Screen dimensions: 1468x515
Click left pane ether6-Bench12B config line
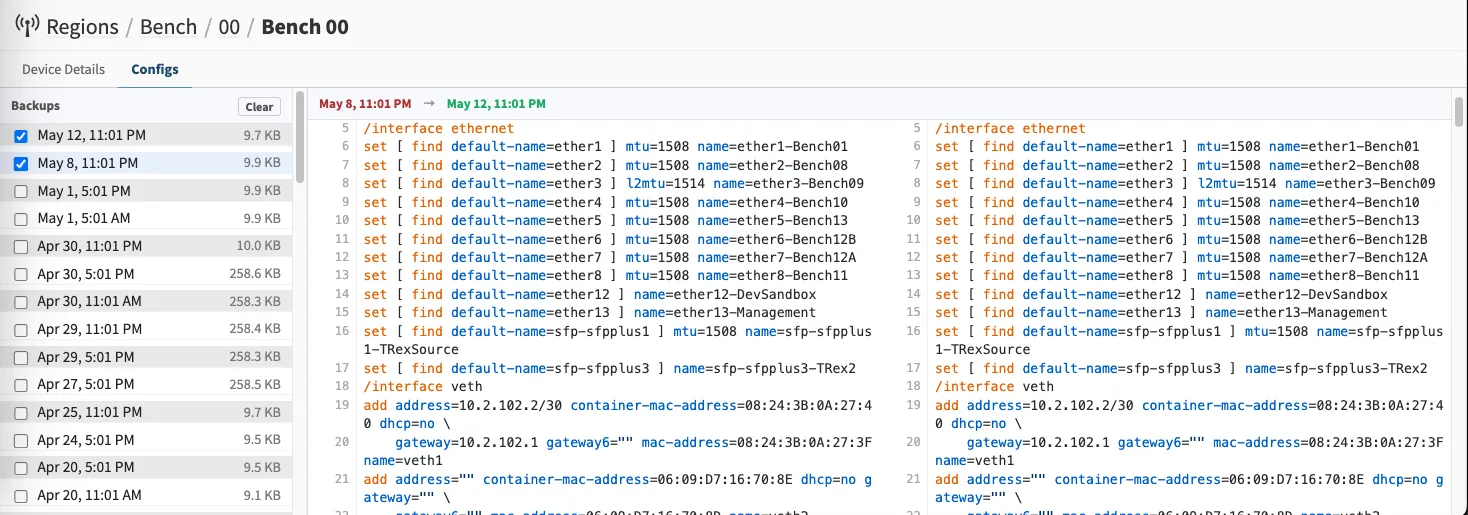pyautogui.click(x=610, y=239)
